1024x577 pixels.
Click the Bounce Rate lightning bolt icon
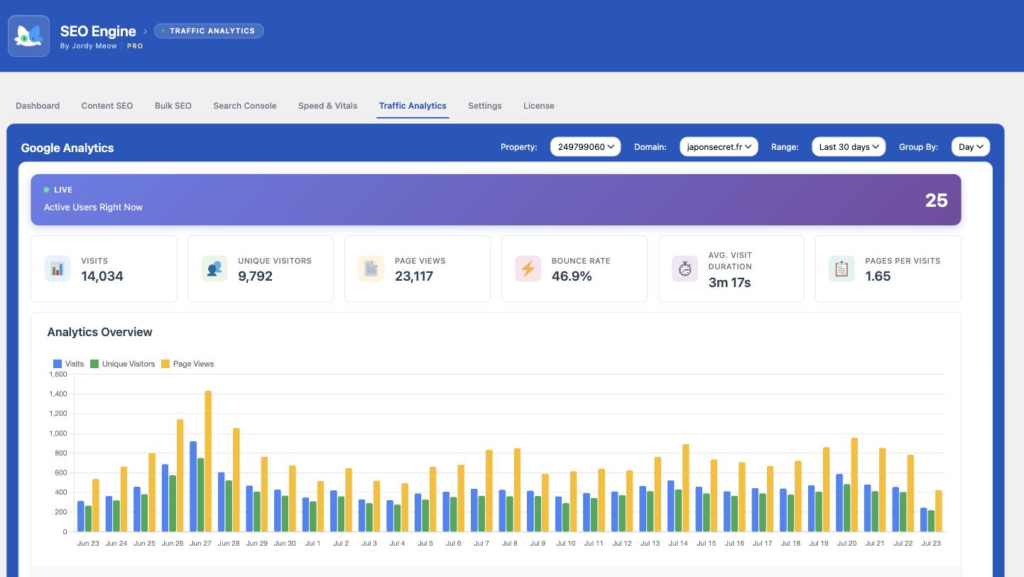(x=528, y=268)
